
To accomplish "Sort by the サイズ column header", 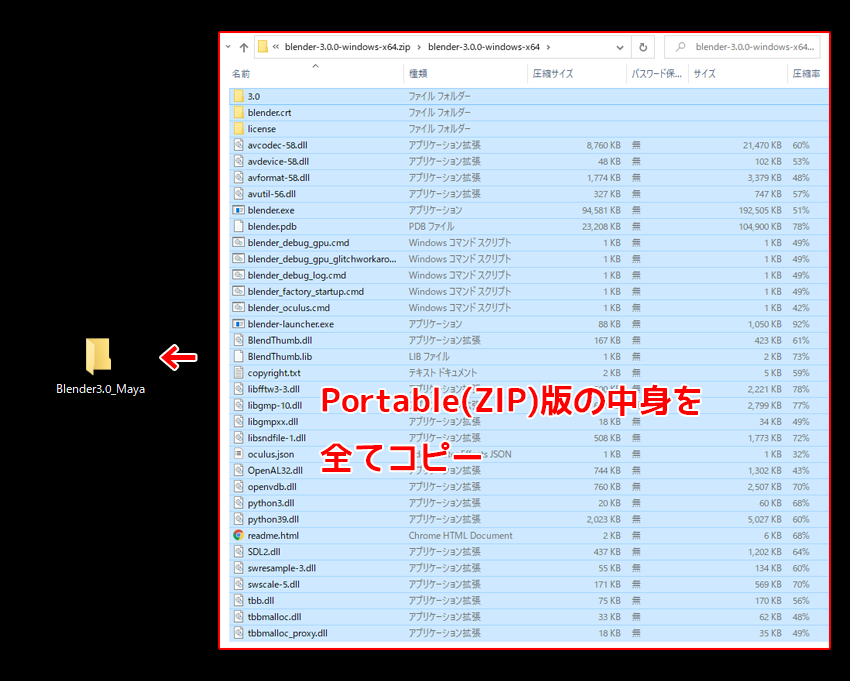I will pyautogui.click(x=704, y=74).
